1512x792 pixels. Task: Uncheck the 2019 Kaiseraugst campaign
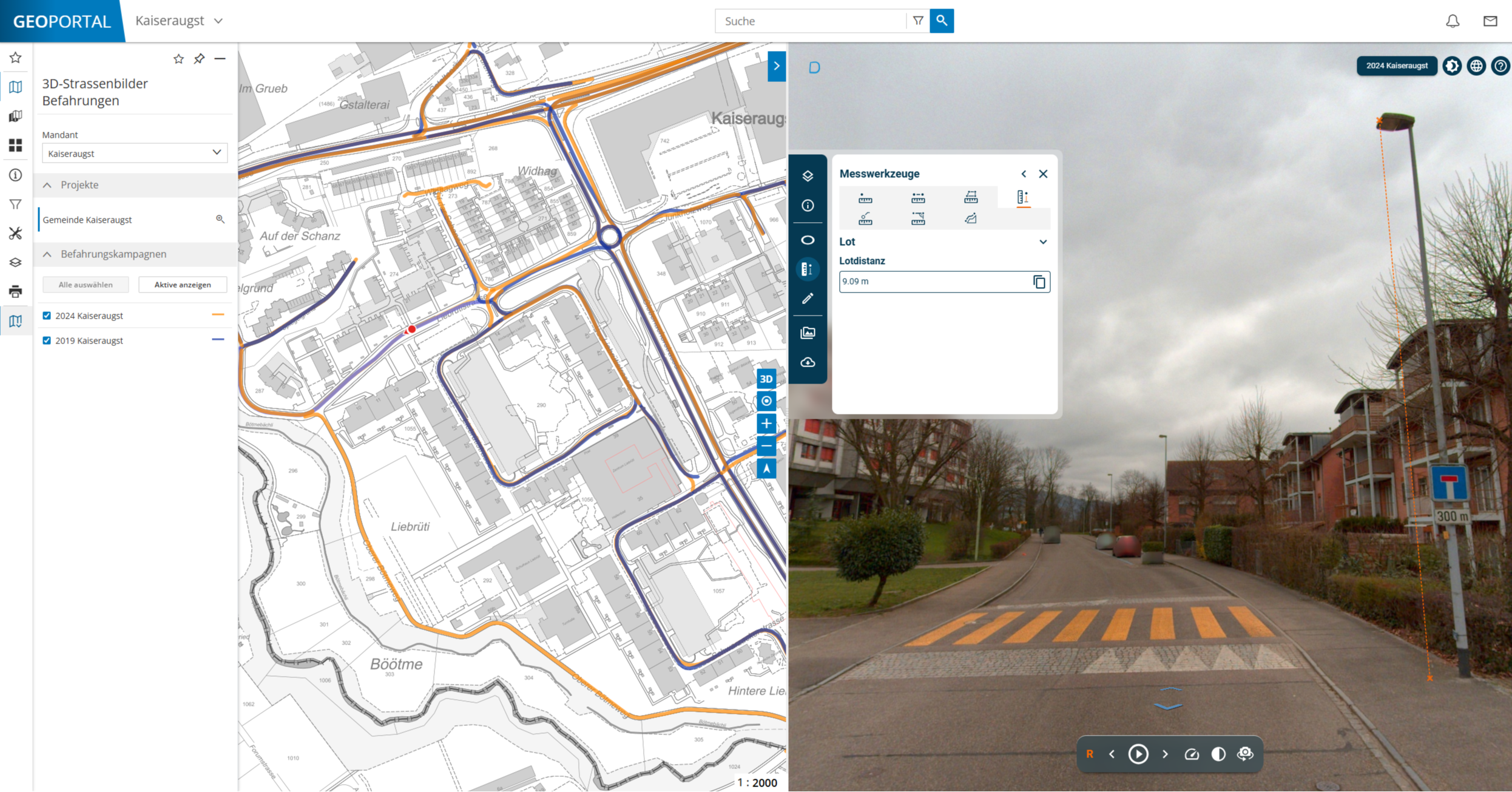click(47, 340)
